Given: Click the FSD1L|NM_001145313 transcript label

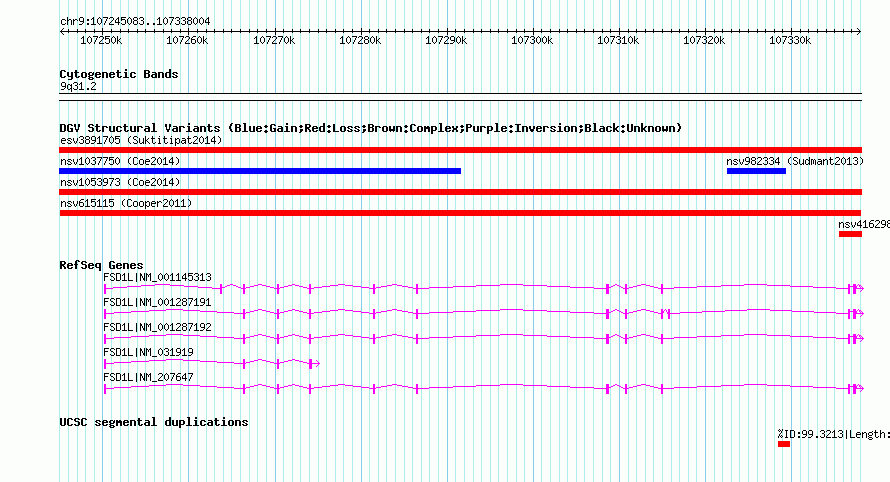Looking at the screenshot, I should (x=157, y=277).
